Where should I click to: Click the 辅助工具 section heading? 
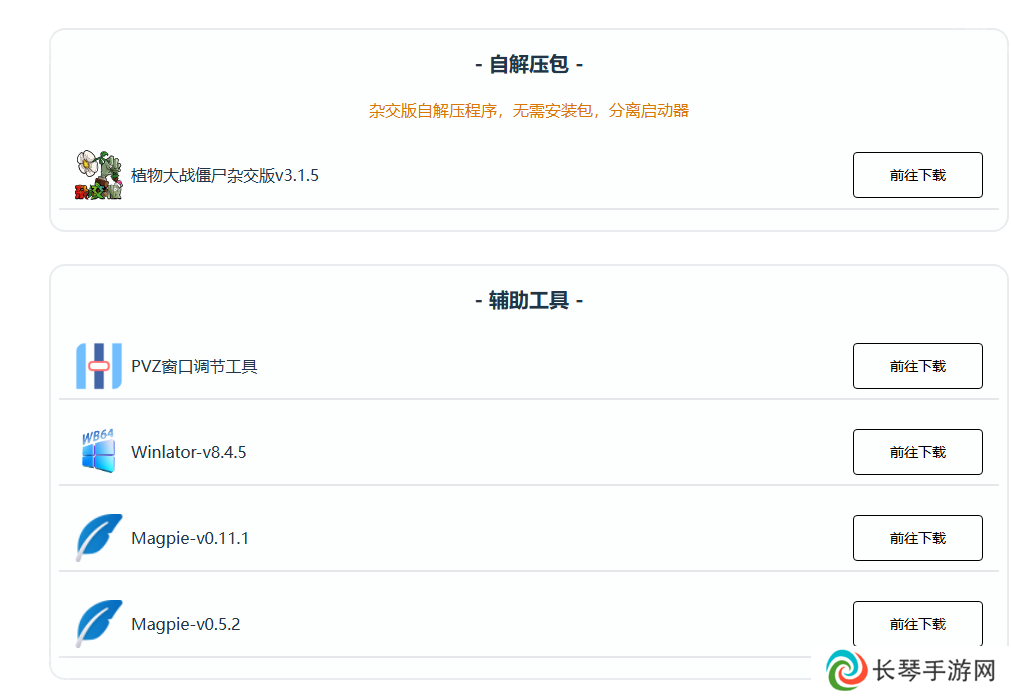tap(529, 301)
